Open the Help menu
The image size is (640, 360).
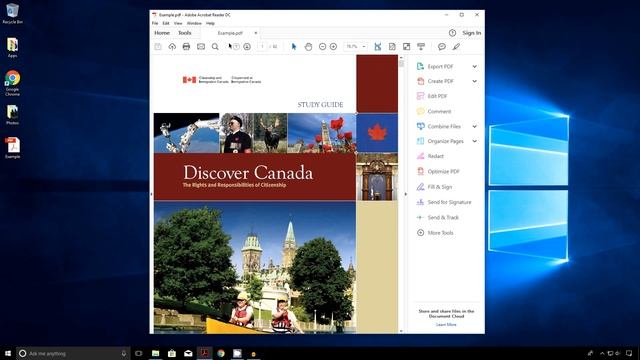point(210,23)
